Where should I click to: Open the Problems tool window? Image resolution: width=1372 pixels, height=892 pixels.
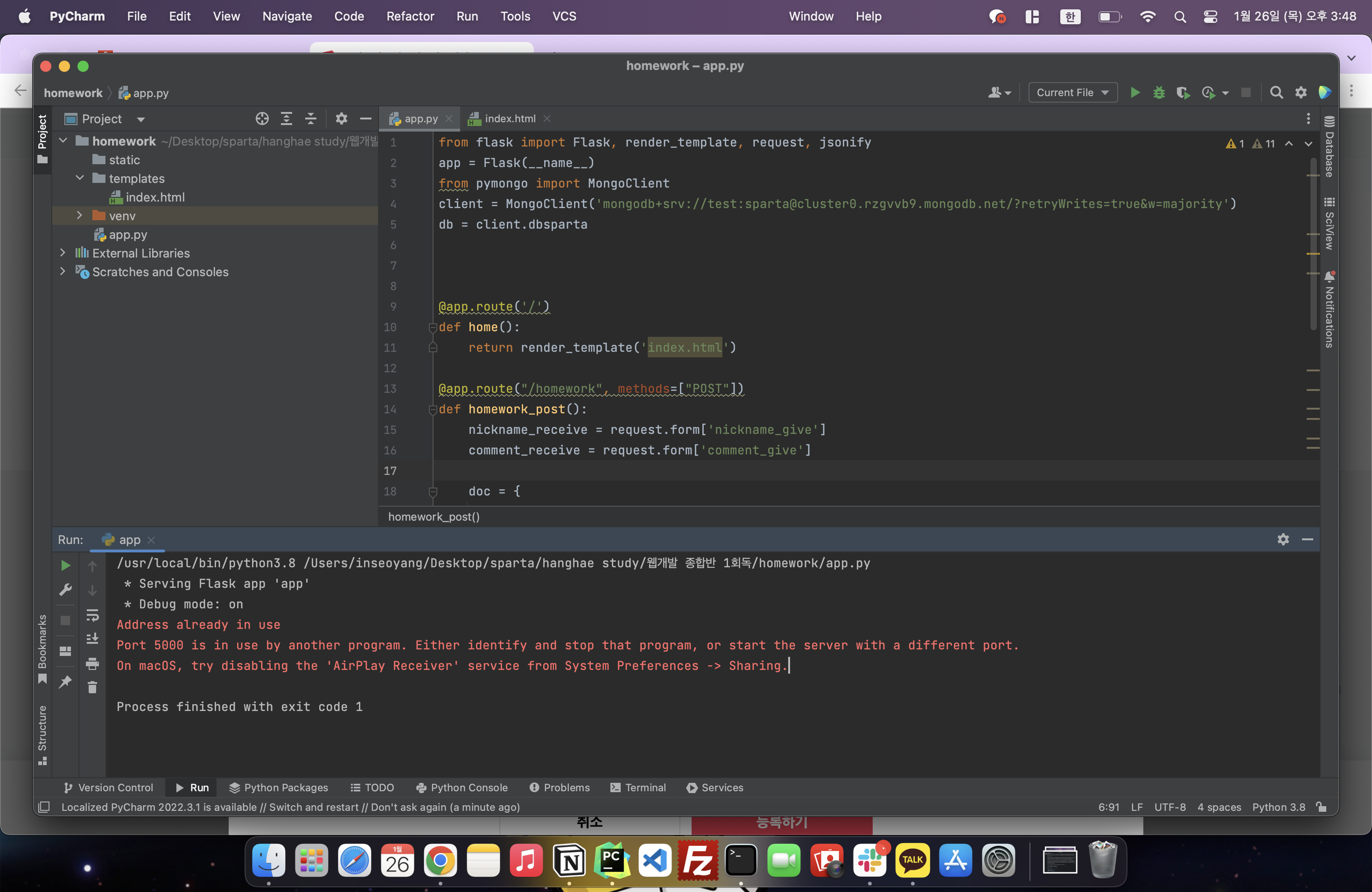[560, 787]
